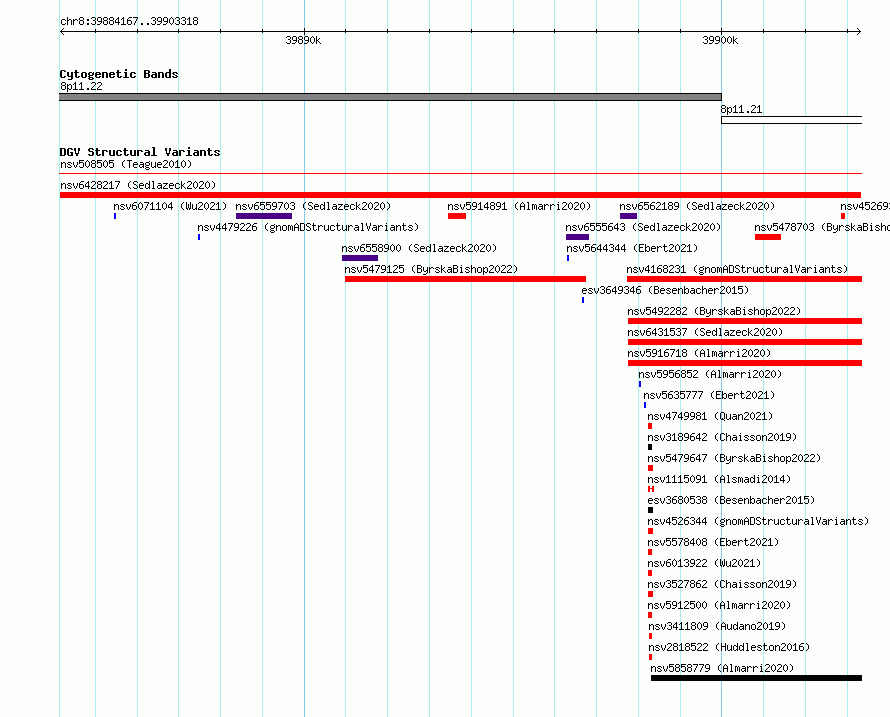Image resolution: width=890 pixels, height=717 pixels.
Task: Click the white 8p11.21 cytogenetic band
Action: 792,120
